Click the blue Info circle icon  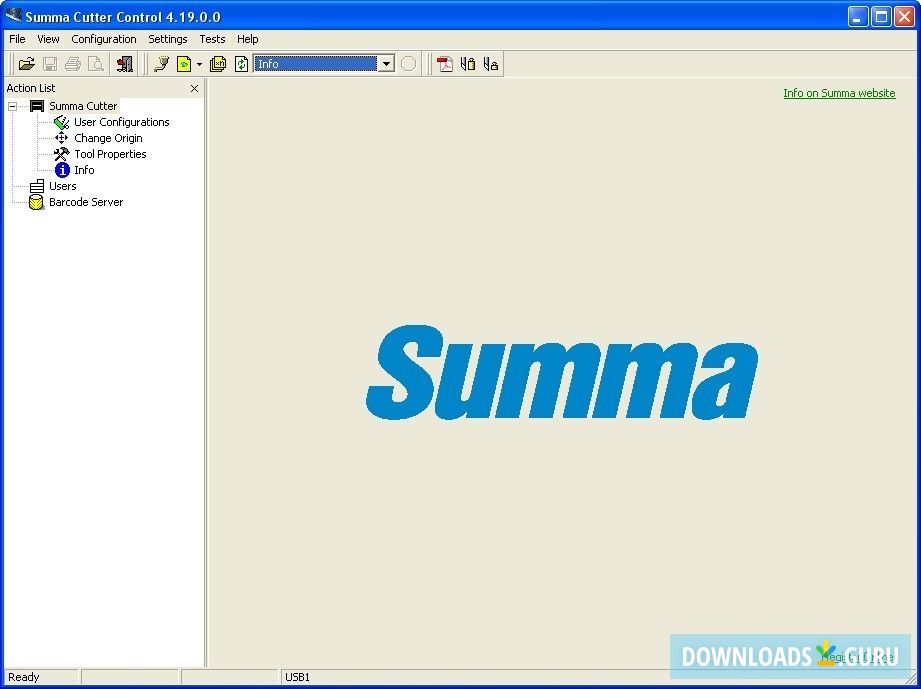[62, 170]
